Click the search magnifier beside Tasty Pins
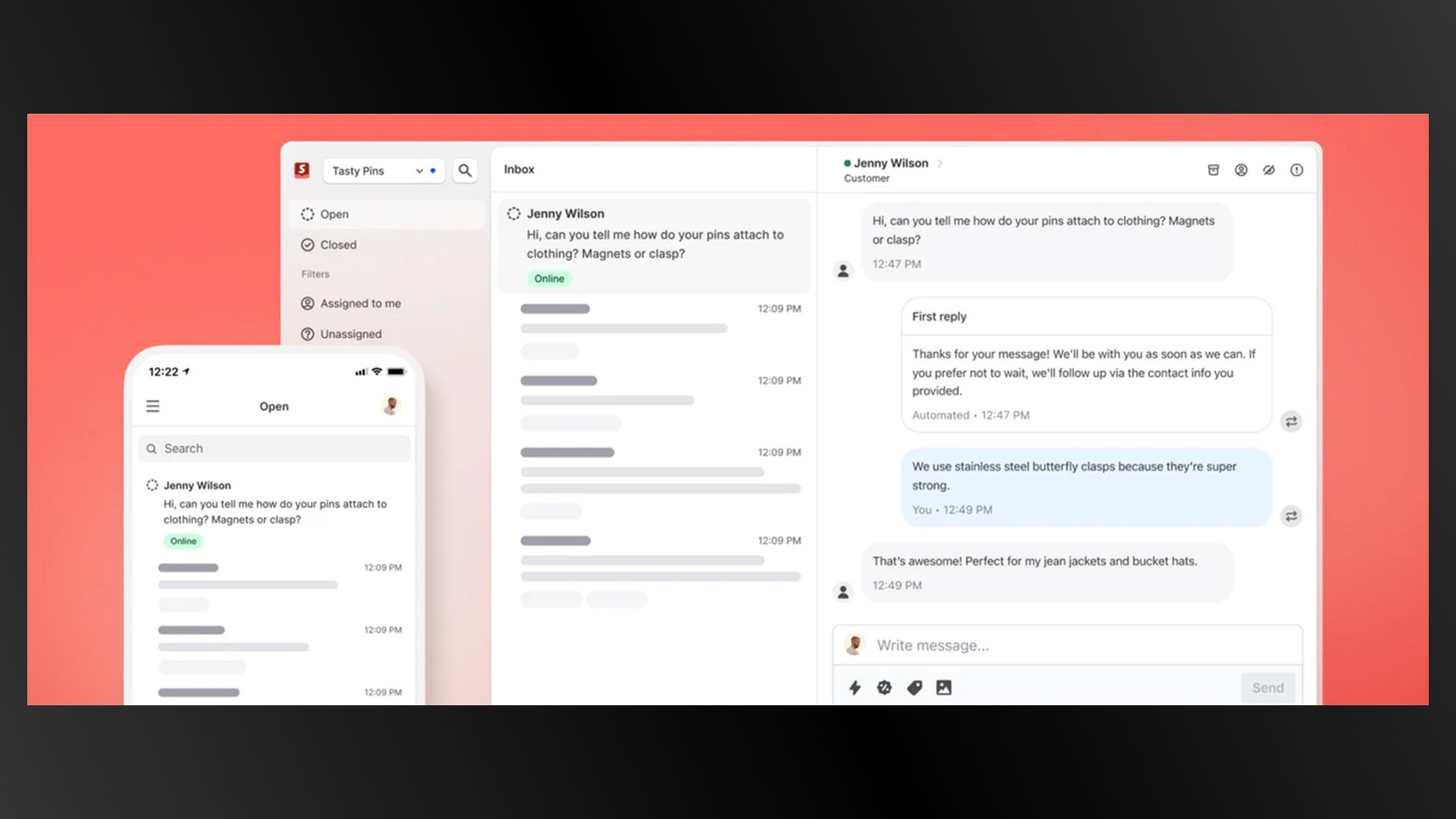The width and height of the screenshot is (1456, 819). click(465, 171)
